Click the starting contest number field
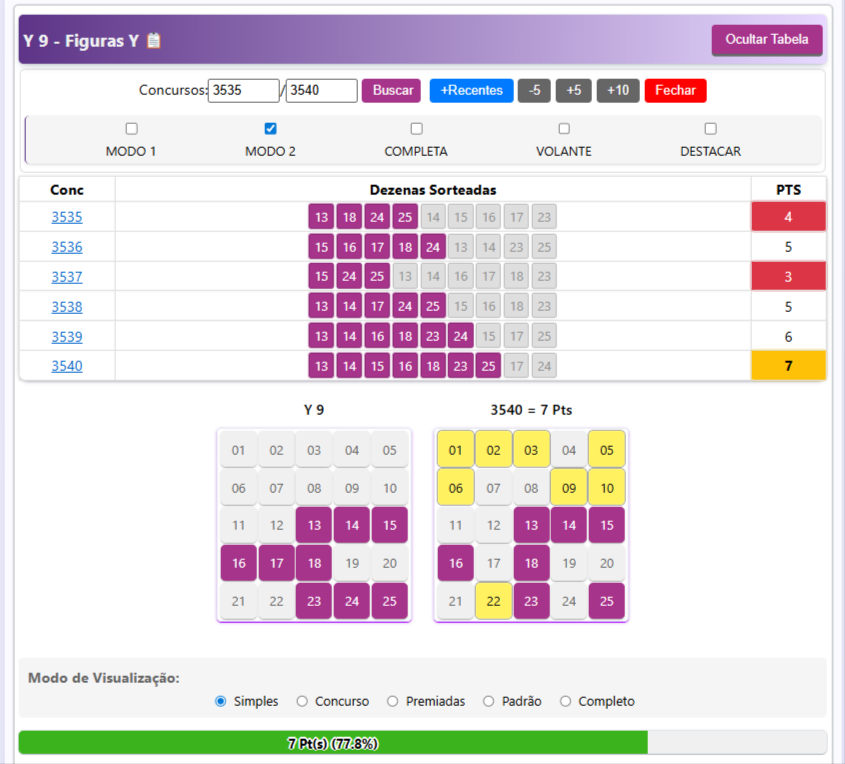Screen dimensions: 845x764 [x=243, y=91]
